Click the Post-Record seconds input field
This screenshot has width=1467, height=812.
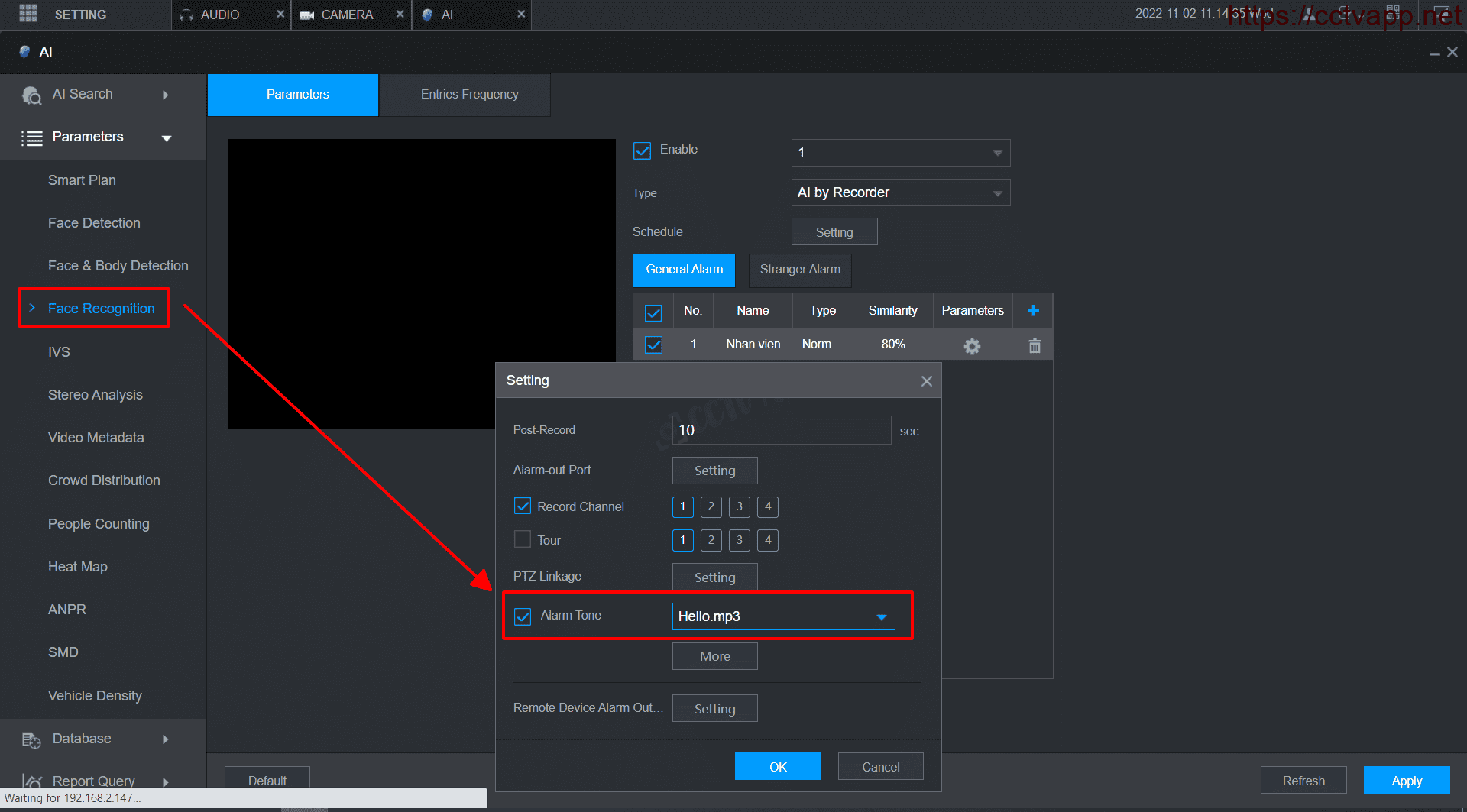point(781,430)
